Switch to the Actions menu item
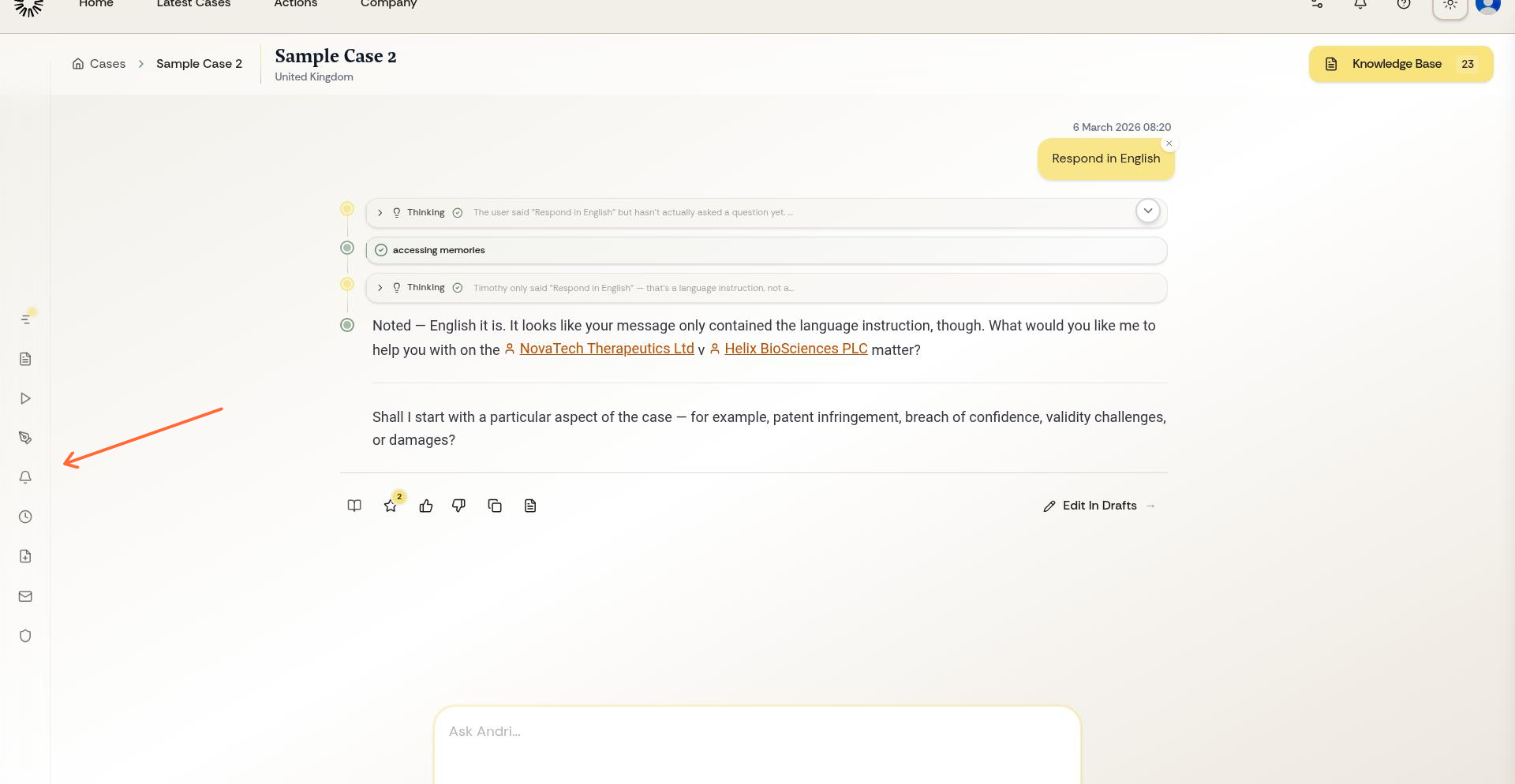 pyautogui.click(x=295, y=4)
